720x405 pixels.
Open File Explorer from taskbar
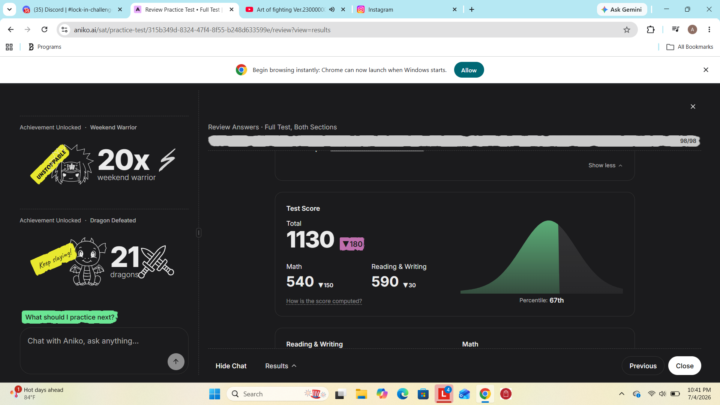point(361,394)
